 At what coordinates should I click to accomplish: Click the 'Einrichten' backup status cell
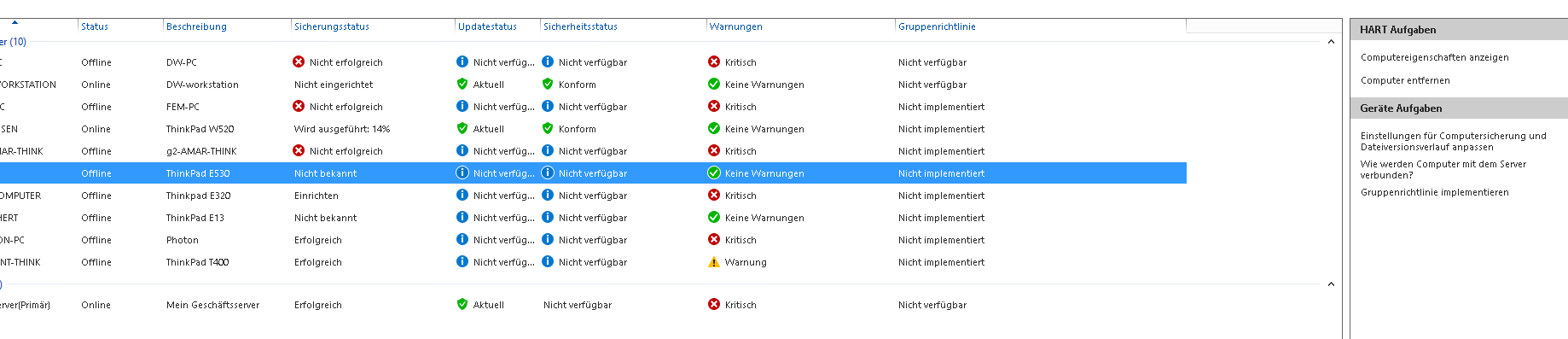tap(317, 196)
